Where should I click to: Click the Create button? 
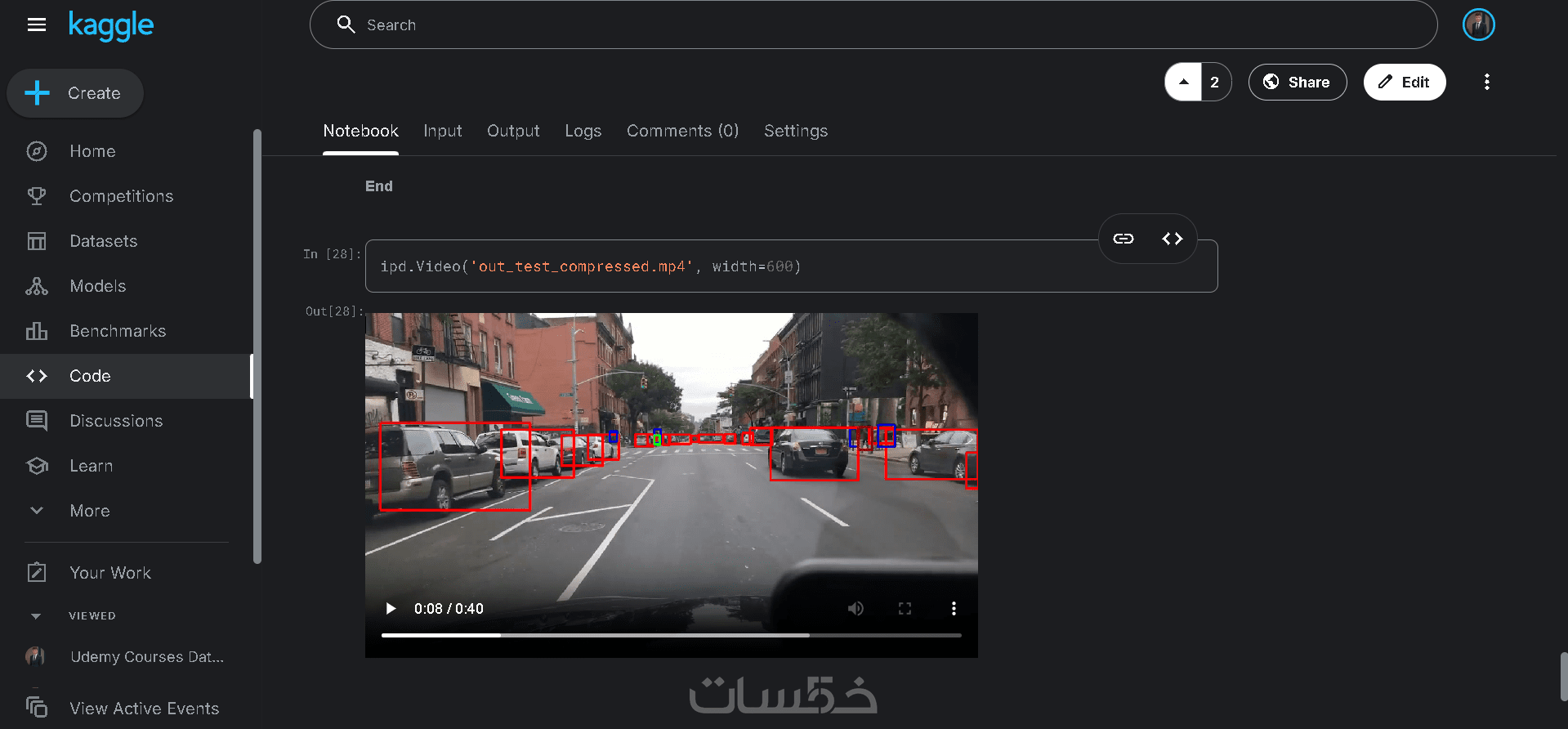75,93
